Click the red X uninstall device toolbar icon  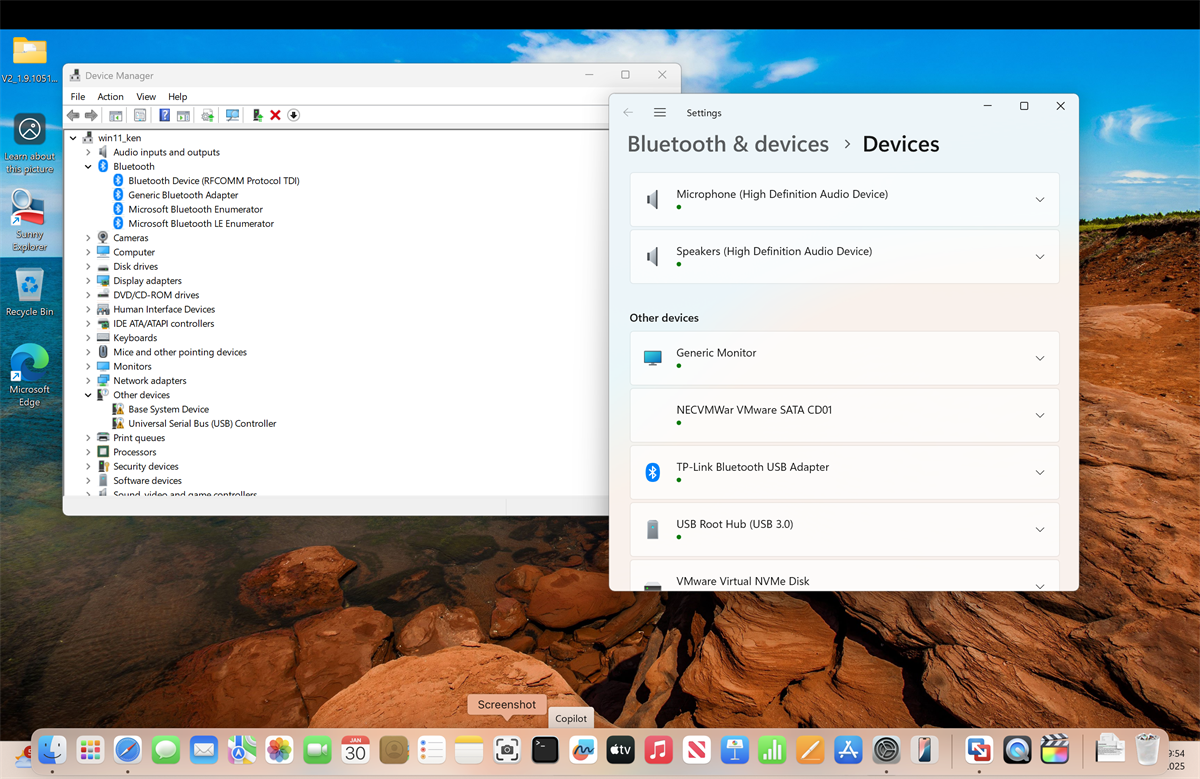tap(275, 115)
